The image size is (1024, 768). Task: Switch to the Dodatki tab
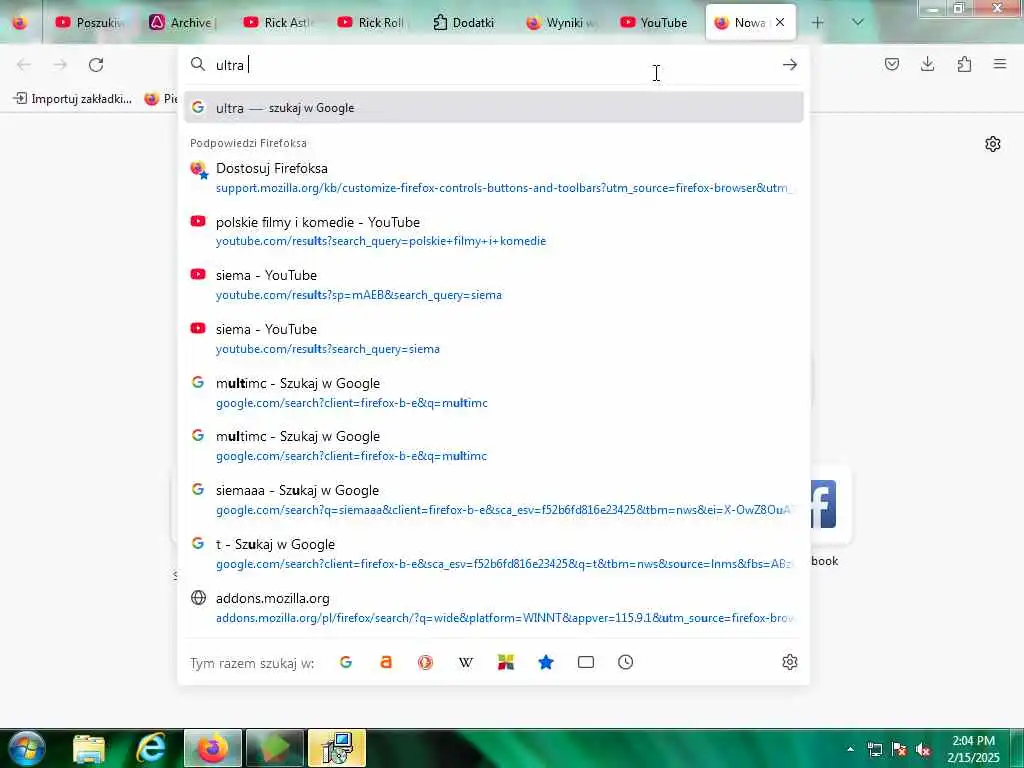(465, 23)
